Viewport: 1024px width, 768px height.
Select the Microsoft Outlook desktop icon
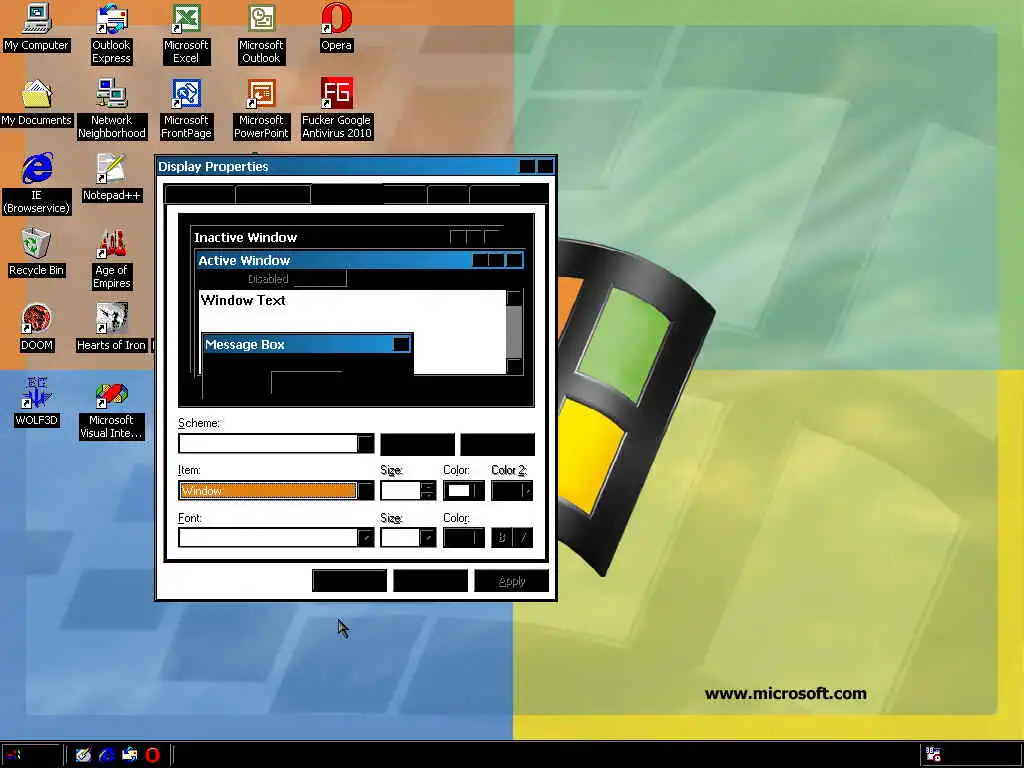[x=261, y=34]
